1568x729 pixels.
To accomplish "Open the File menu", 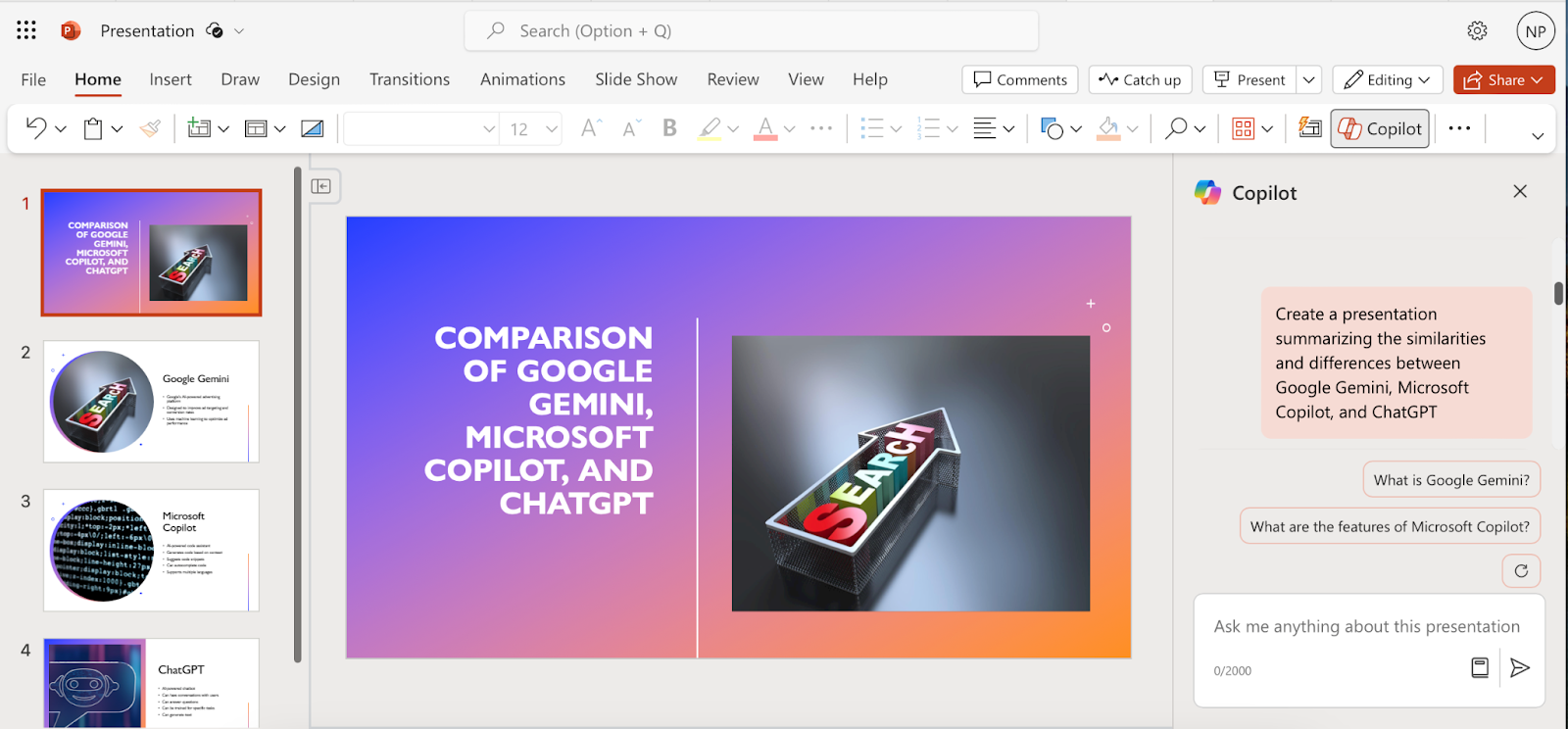I will 33,79.
